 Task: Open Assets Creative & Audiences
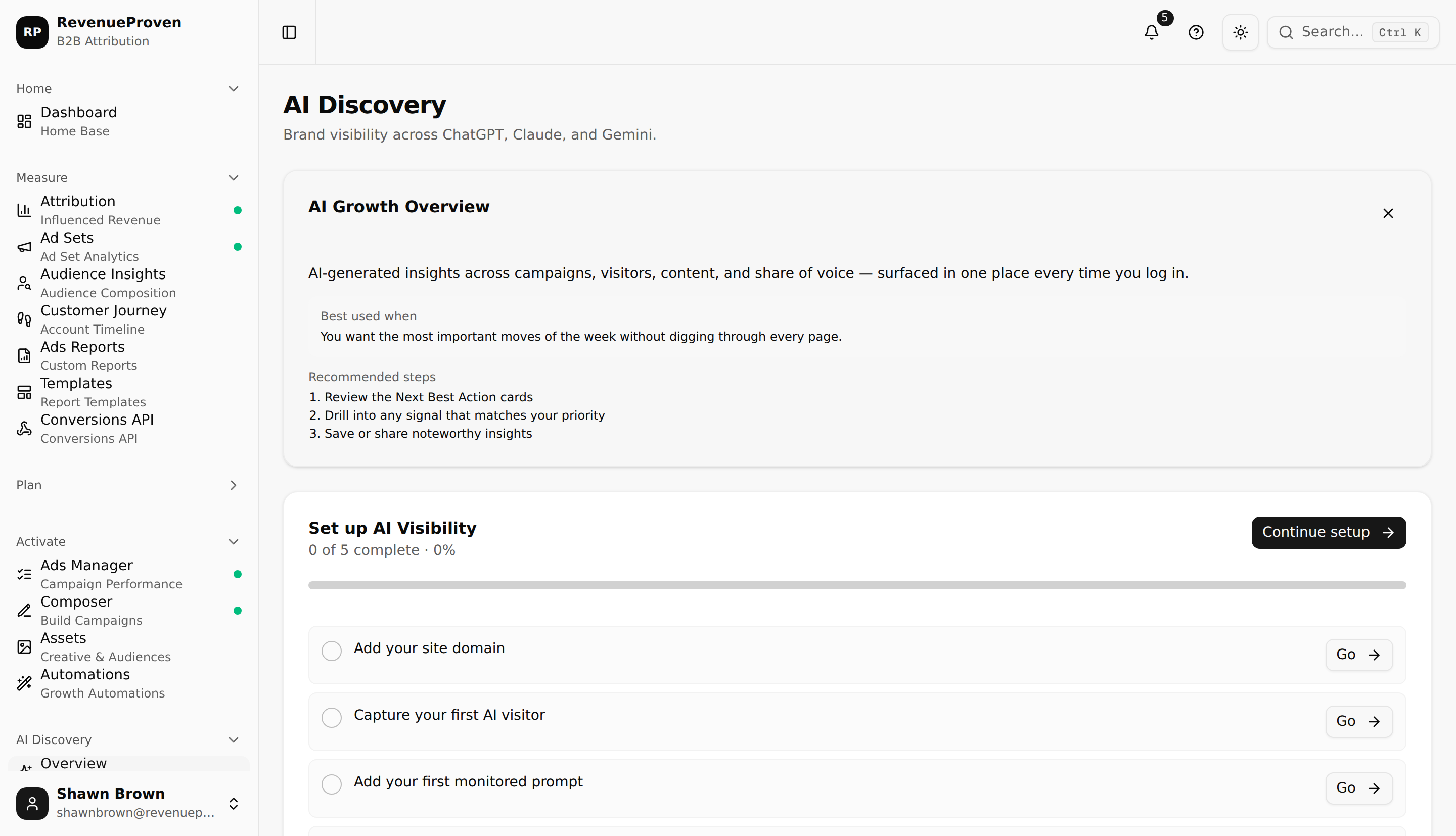click(128, 647)
